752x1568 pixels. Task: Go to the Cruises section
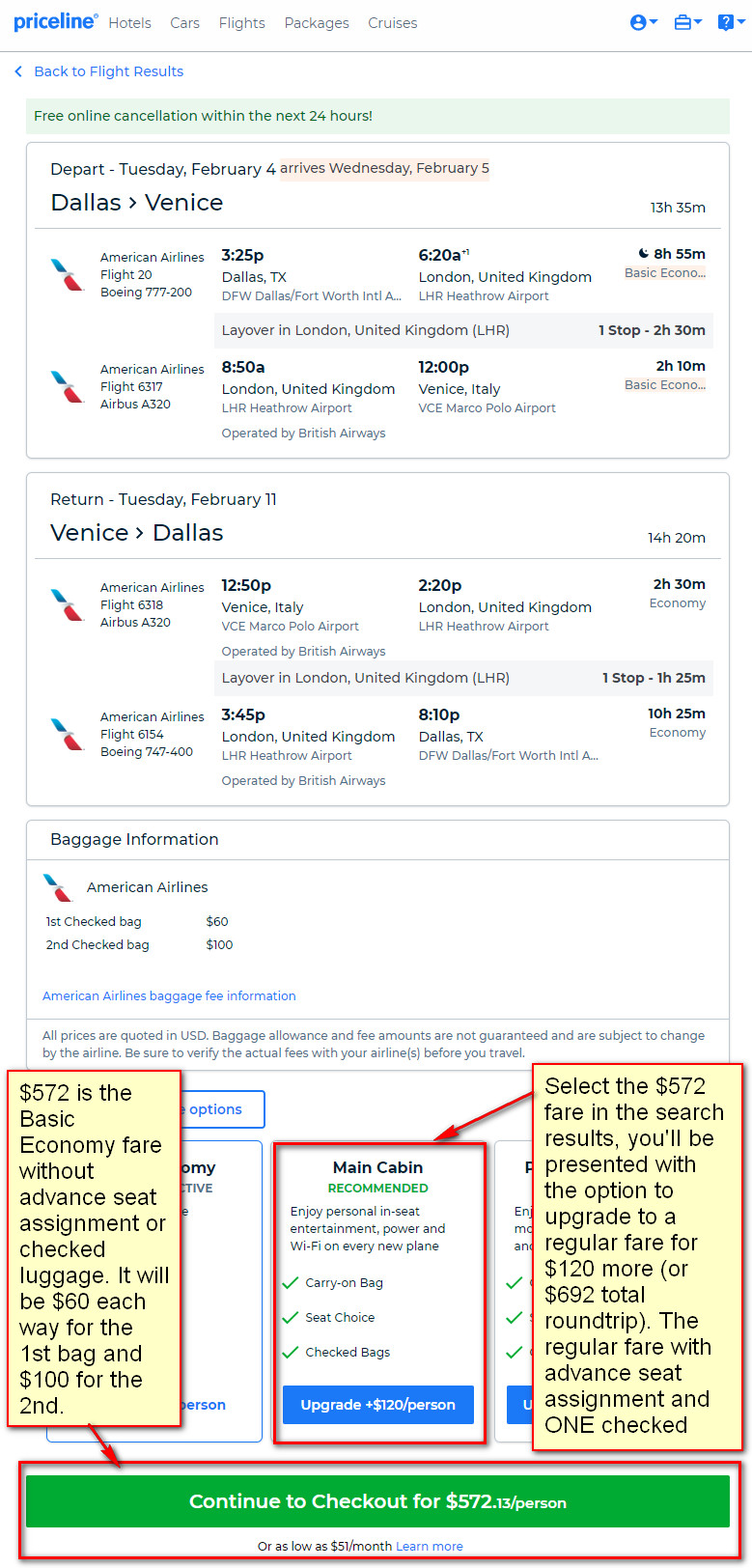[393, 23]
